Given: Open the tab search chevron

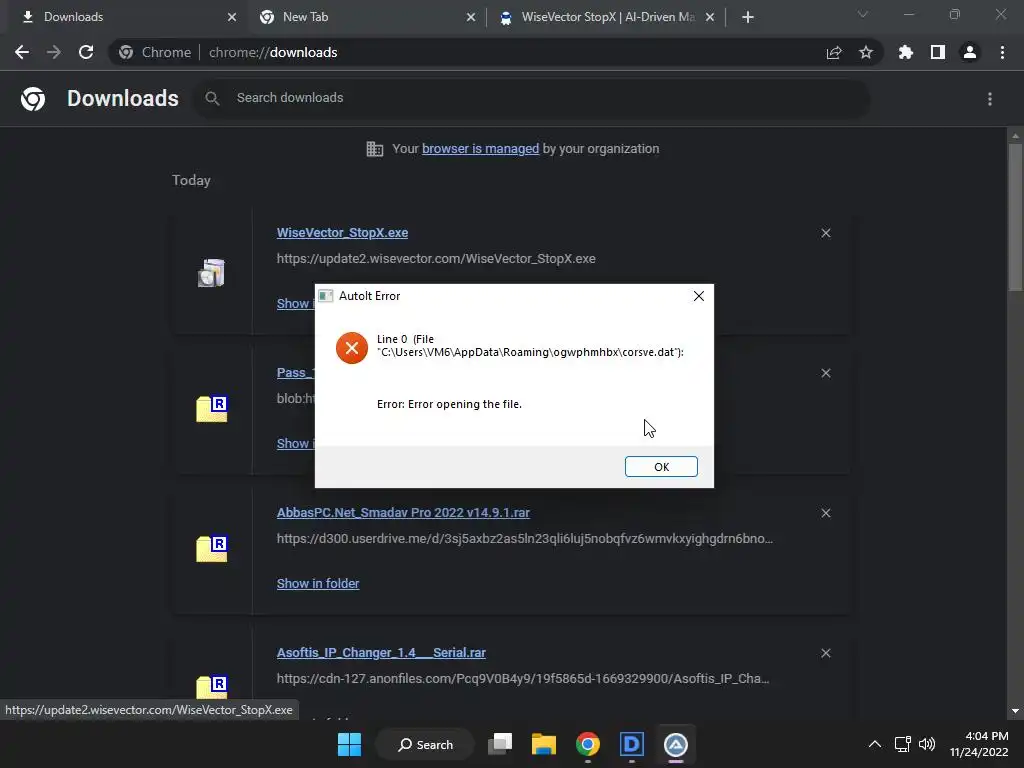Looking at the screenshot, I should (x=863, y=14).
